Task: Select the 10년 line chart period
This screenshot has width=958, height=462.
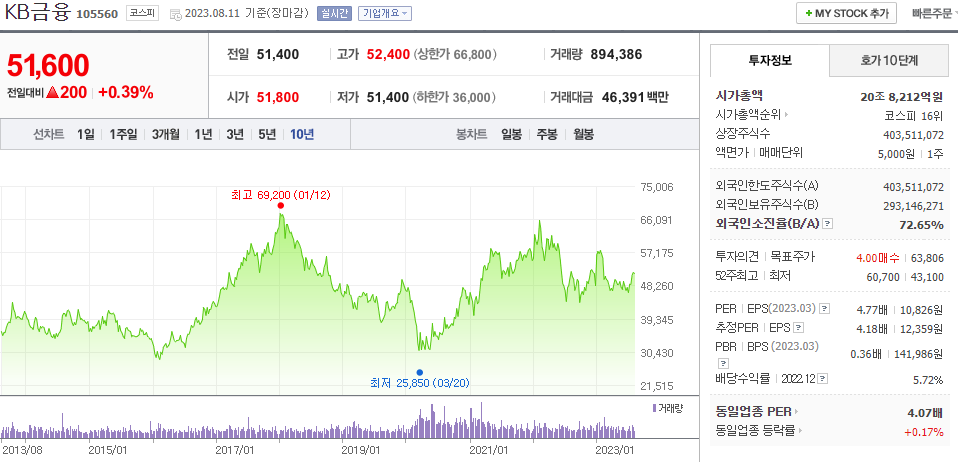Action: pos(302,134)
